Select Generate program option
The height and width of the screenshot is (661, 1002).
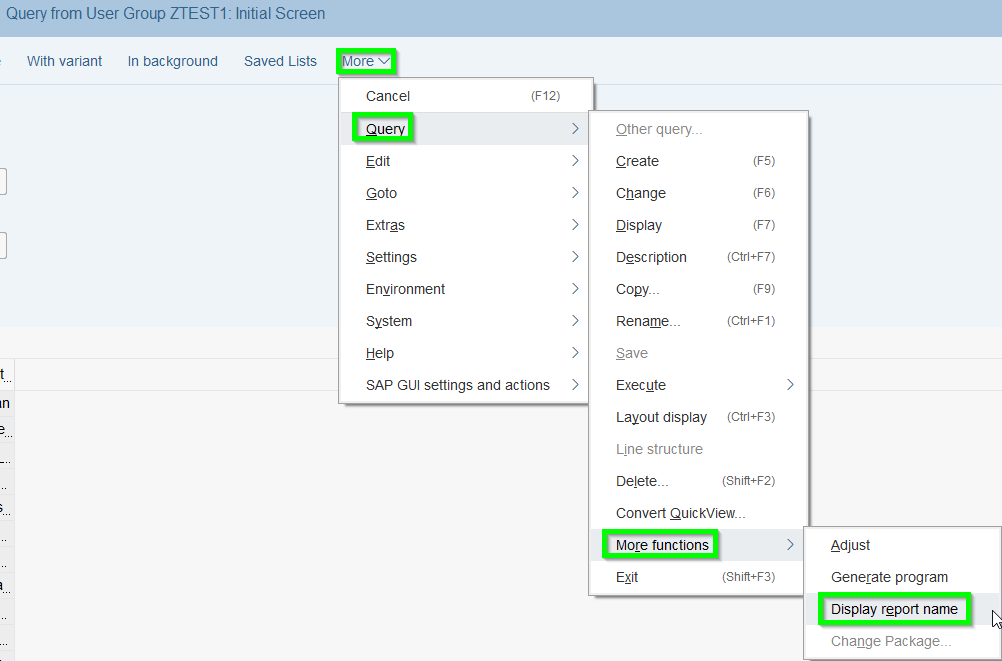[889, 577]
